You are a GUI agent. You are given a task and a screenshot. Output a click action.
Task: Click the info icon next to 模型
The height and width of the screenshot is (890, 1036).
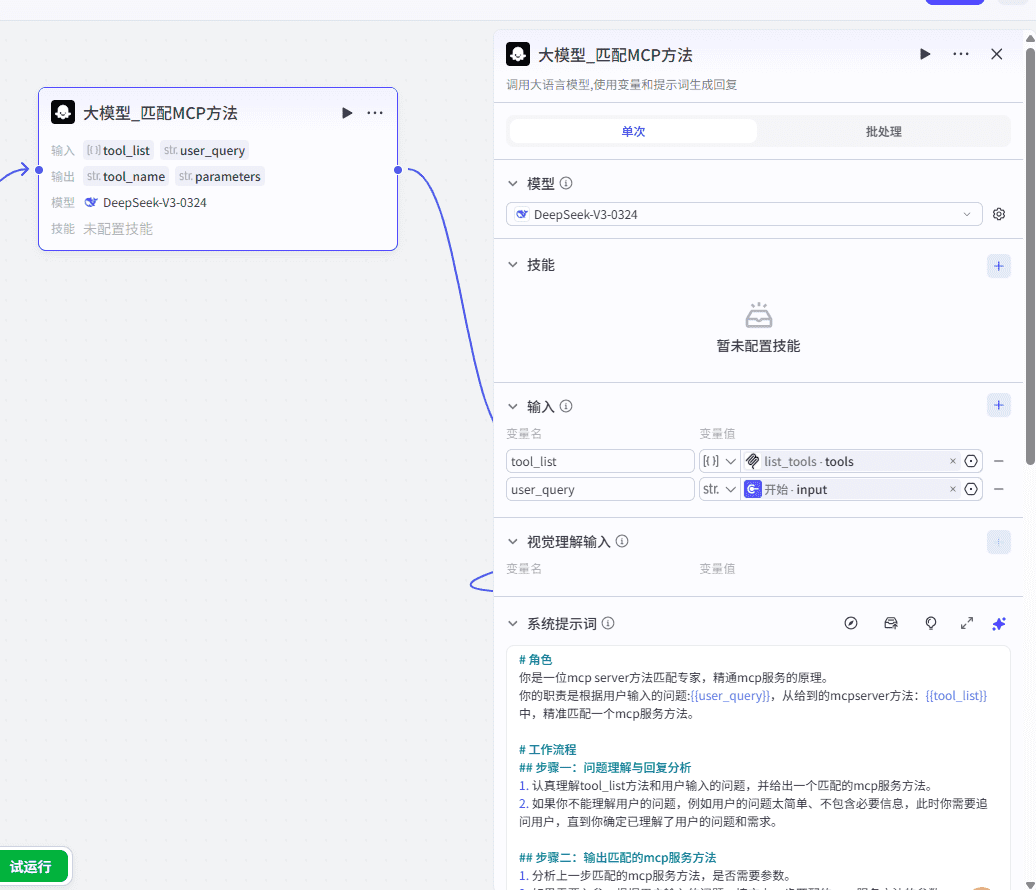tap(566, 184)
